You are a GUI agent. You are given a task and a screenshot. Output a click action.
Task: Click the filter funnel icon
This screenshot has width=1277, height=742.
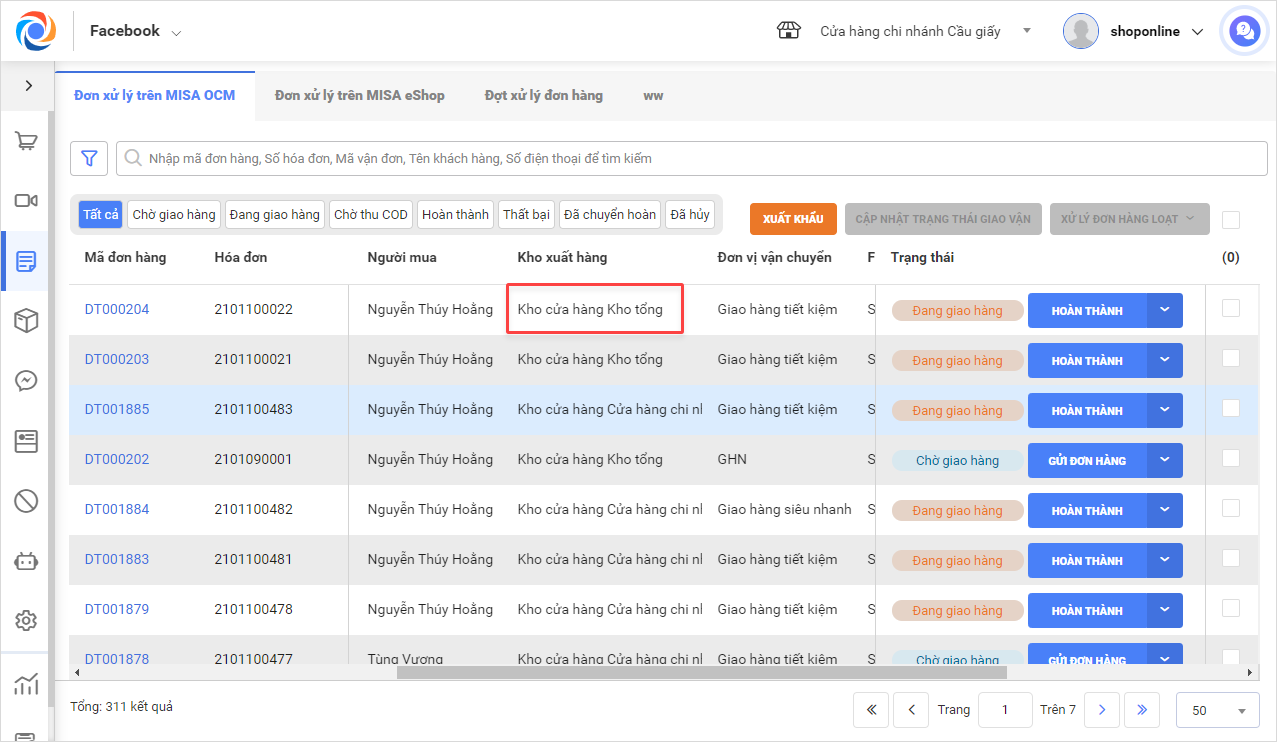pos(89,158)
